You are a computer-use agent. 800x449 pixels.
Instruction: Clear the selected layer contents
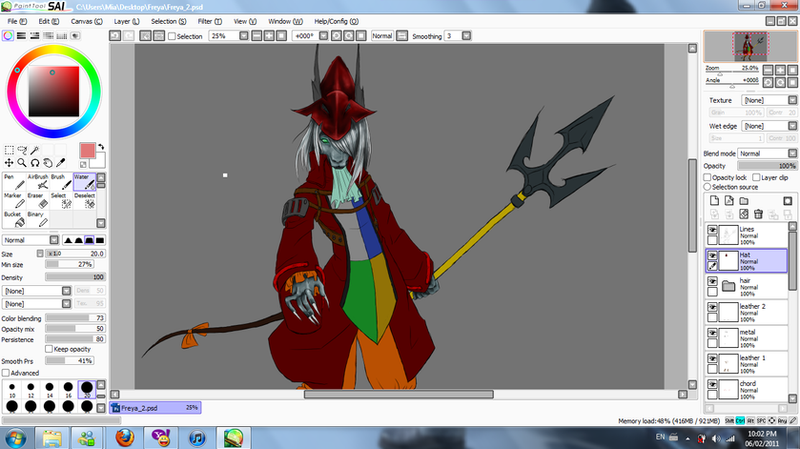coord(744,214)
